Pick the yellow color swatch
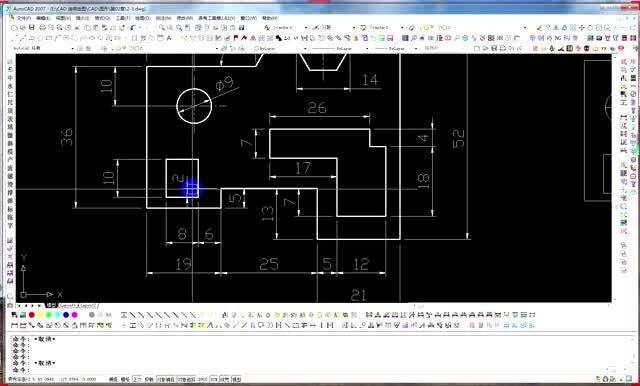640x386 pixels. click(x=40, y=315)
